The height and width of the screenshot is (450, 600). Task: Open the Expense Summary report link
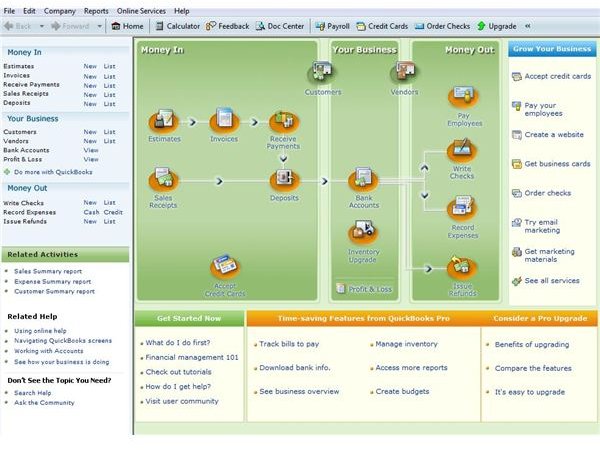pos(53,282)
